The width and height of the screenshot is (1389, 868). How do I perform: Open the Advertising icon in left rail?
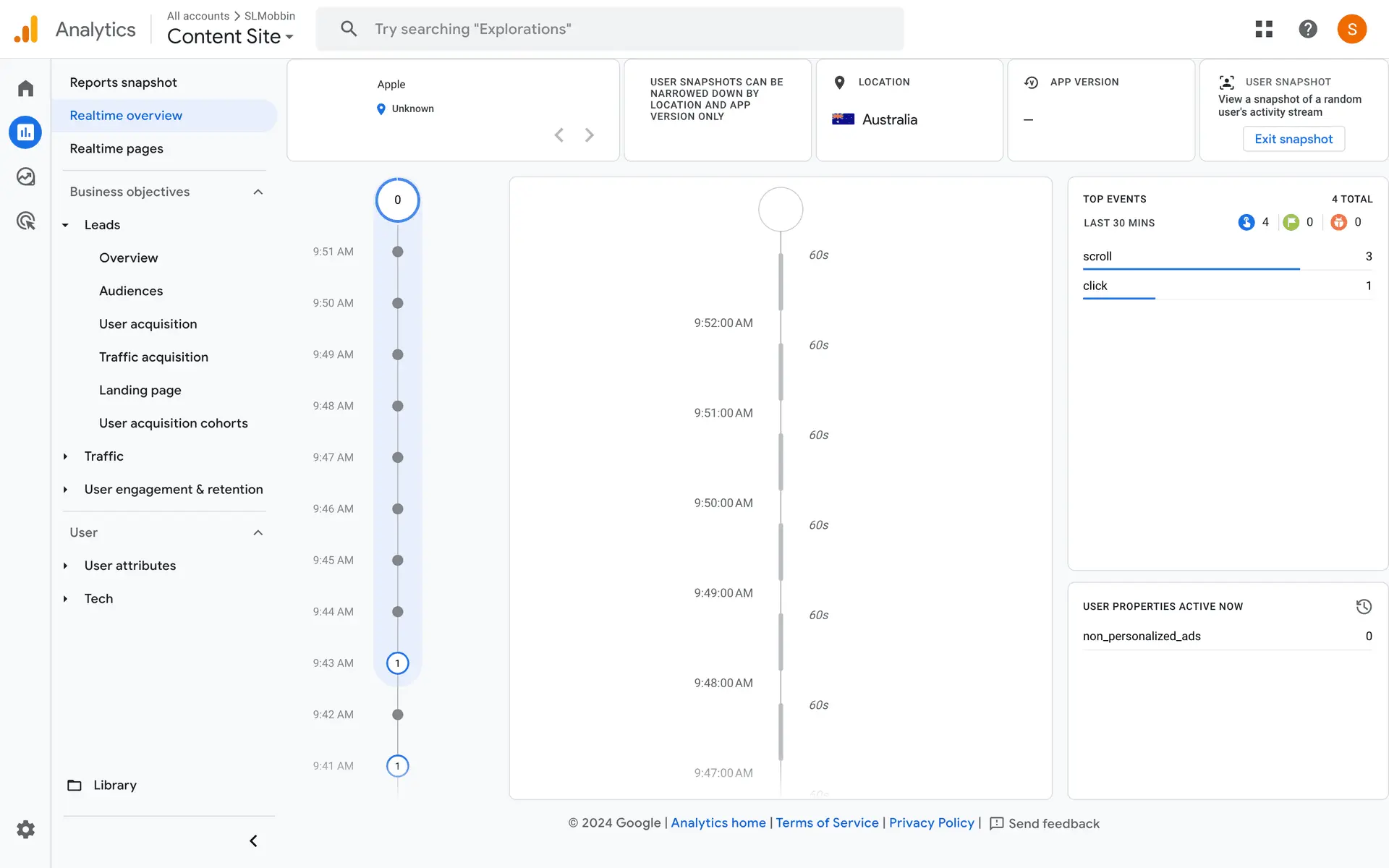tap(26, 221)
